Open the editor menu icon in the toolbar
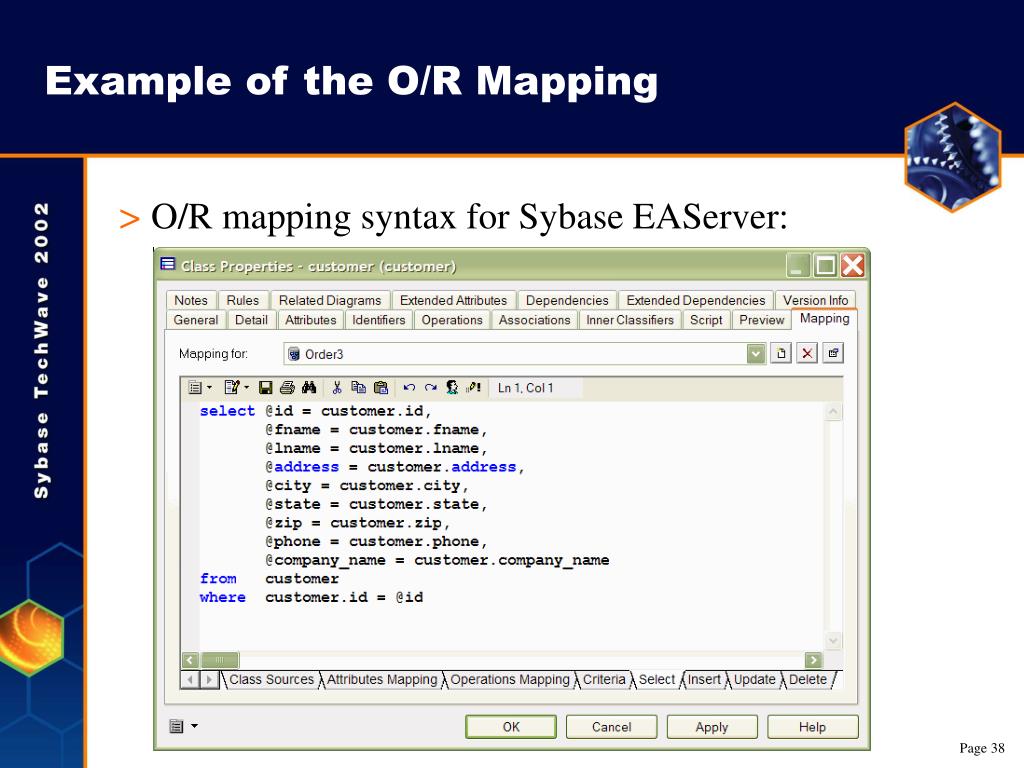The image size is (1024, 768). point(195,388)
